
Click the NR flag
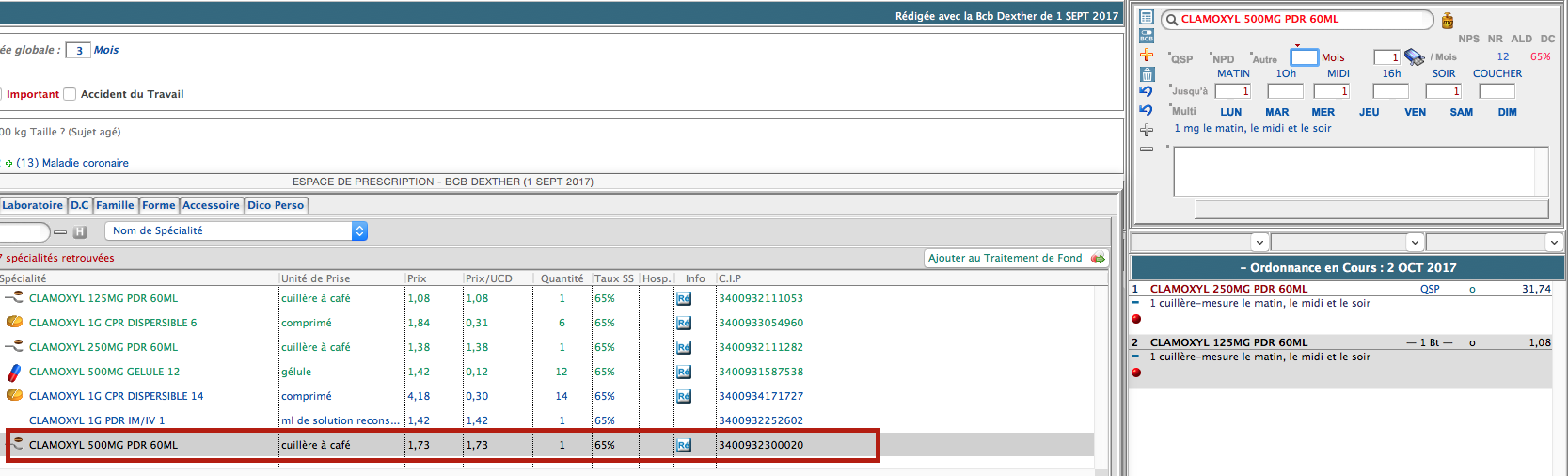pos(1496,40)
